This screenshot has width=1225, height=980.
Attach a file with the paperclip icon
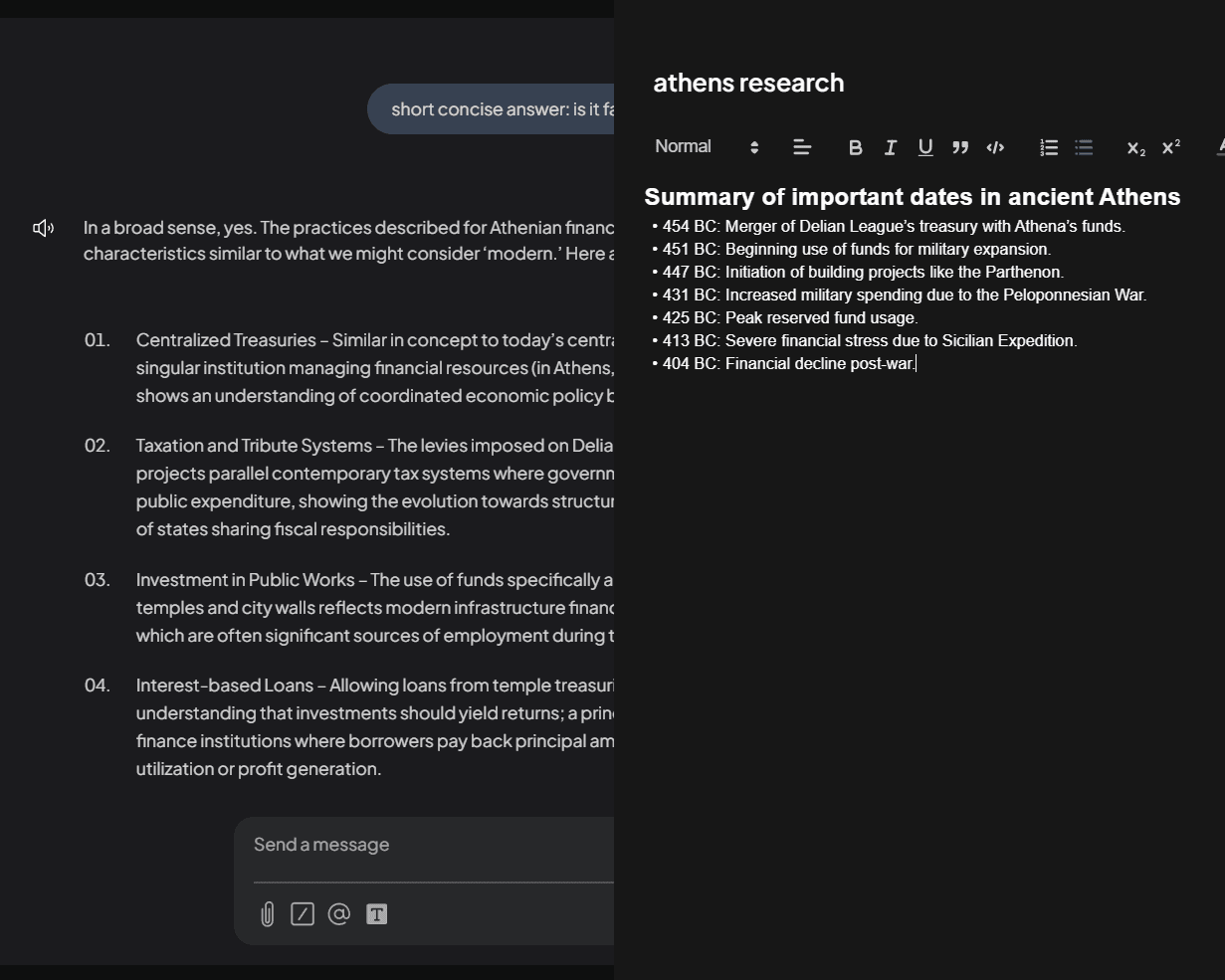pyautogui.click(x=267, y=914)
